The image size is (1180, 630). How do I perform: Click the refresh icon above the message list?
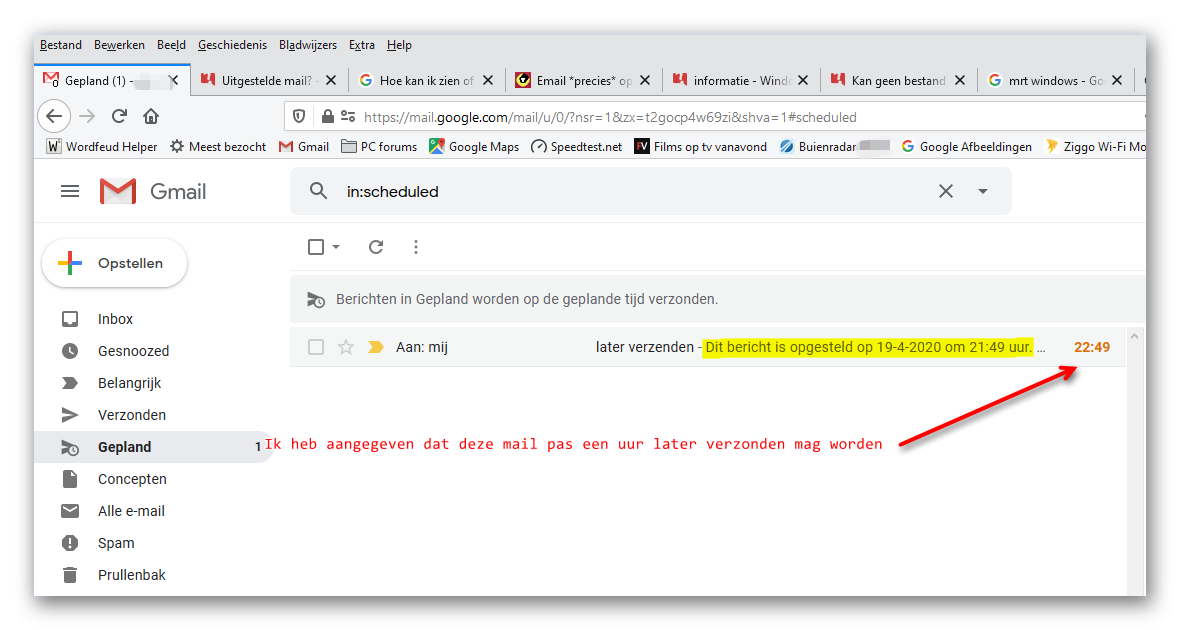coord(376,247)
